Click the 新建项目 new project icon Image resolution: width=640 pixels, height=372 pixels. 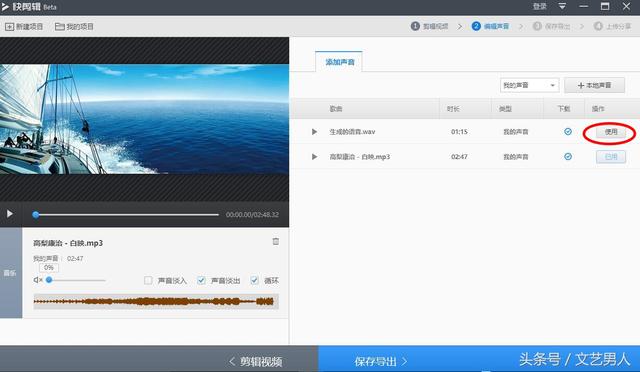click(x=9, y=27)
